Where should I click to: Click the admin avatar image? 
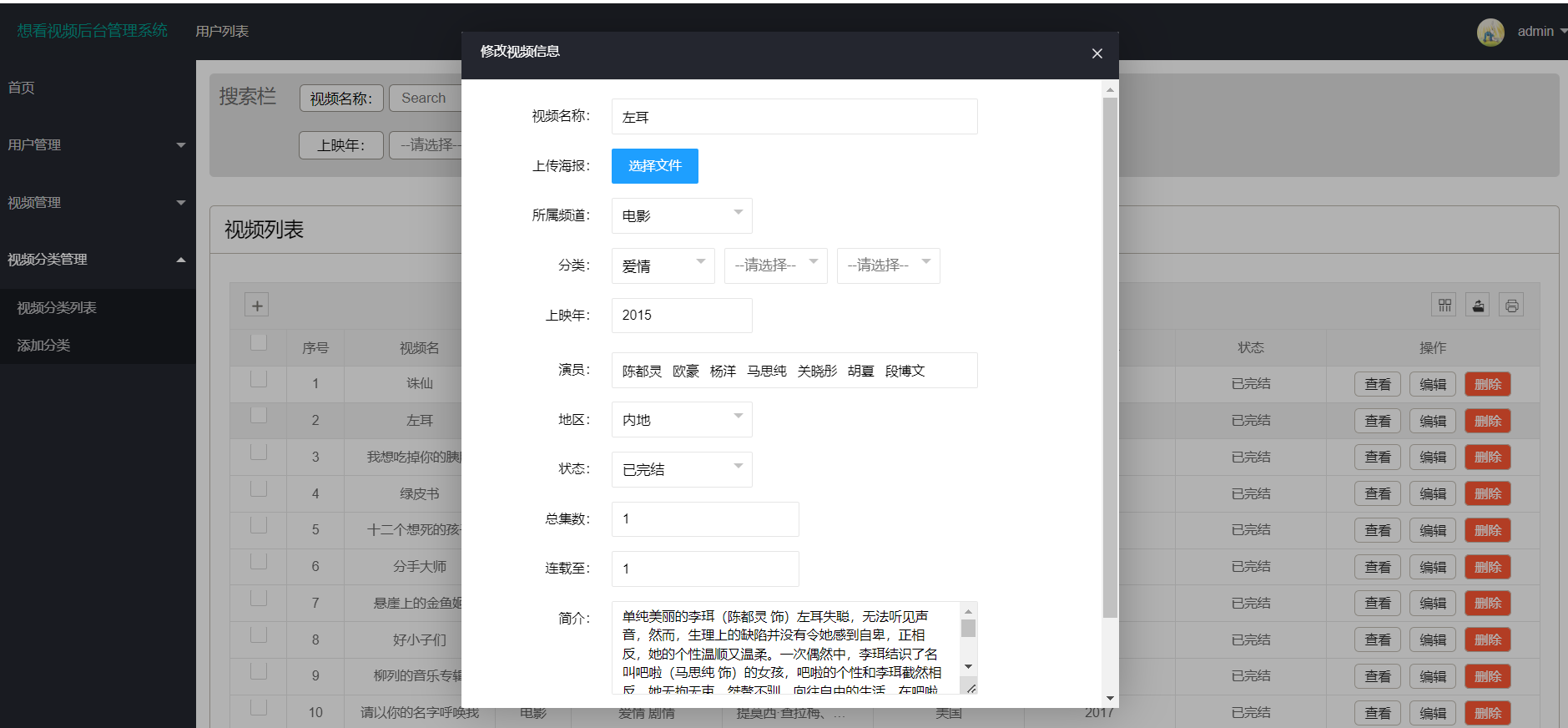click(x=1490, y=32)
